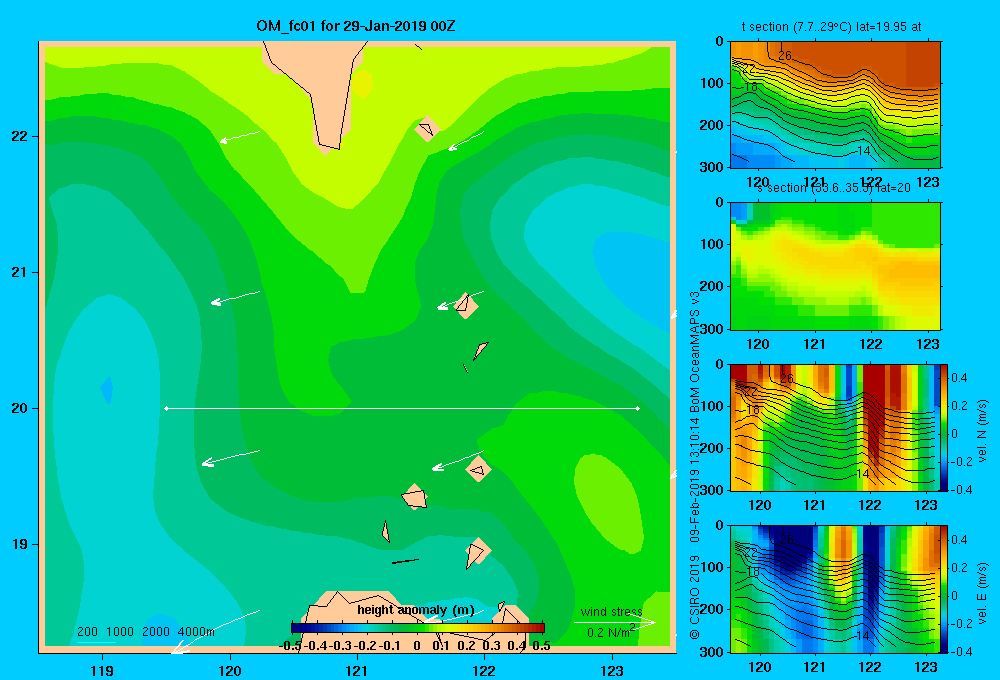Click the vel. N color scale bar

(944, 427)
